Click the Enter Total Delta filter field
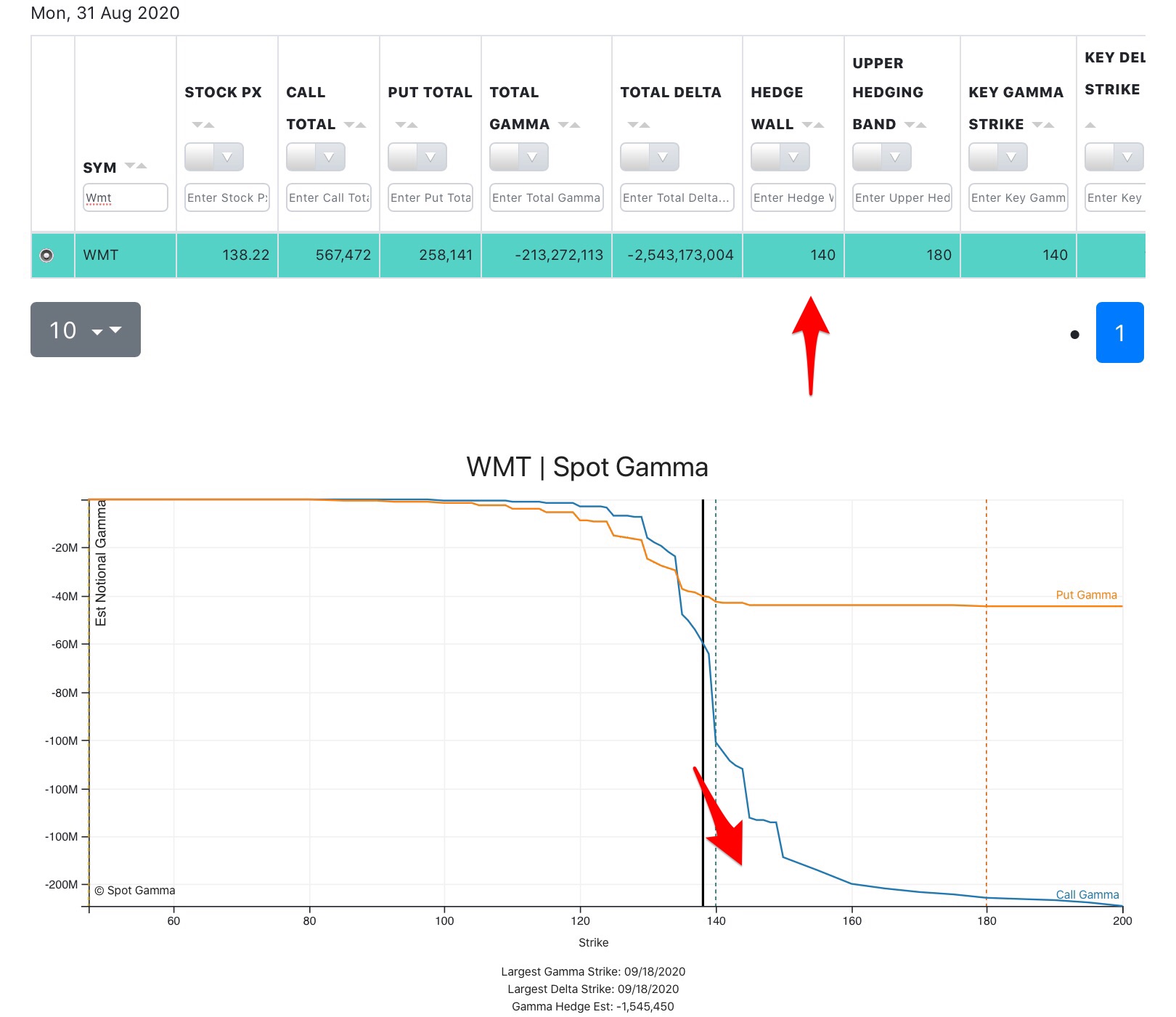This screenshot has height=1017, width=1176. coord(677,197)
